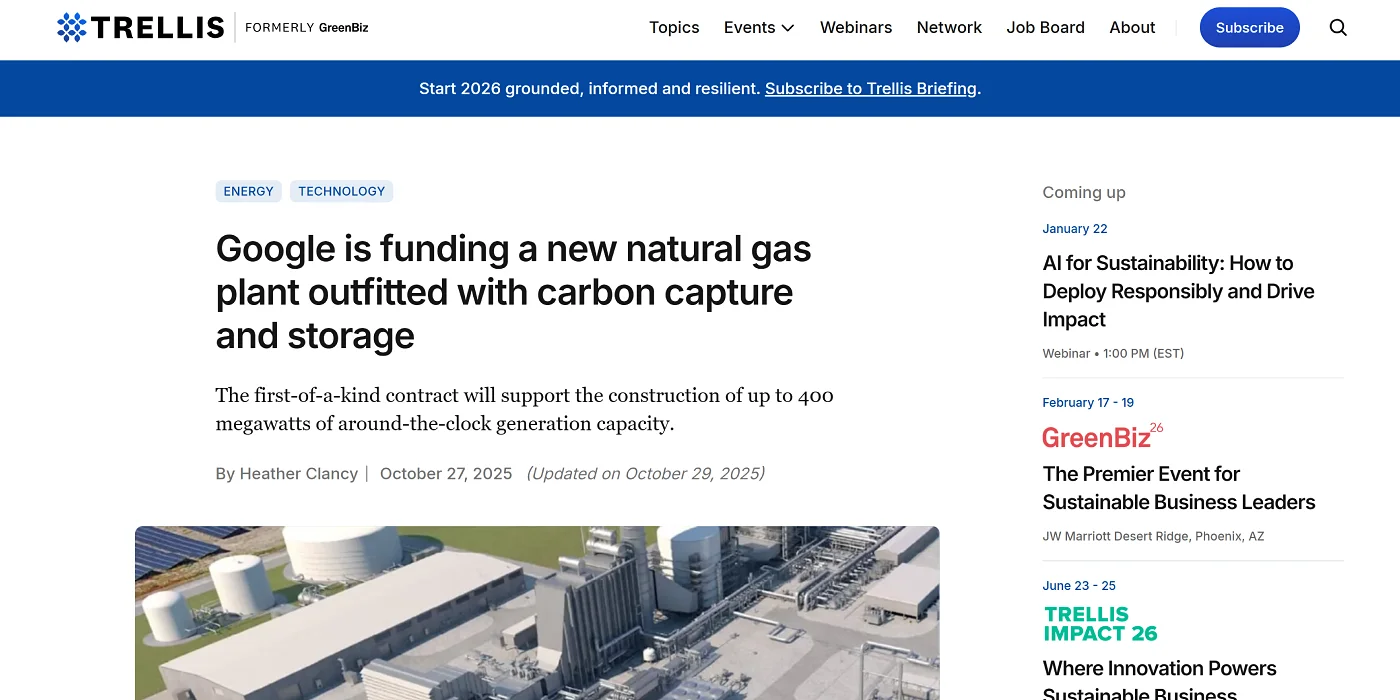This screenshot has height=700, width=1400.
Task: View the natural gas plant article image
Action: pos(537,613)
